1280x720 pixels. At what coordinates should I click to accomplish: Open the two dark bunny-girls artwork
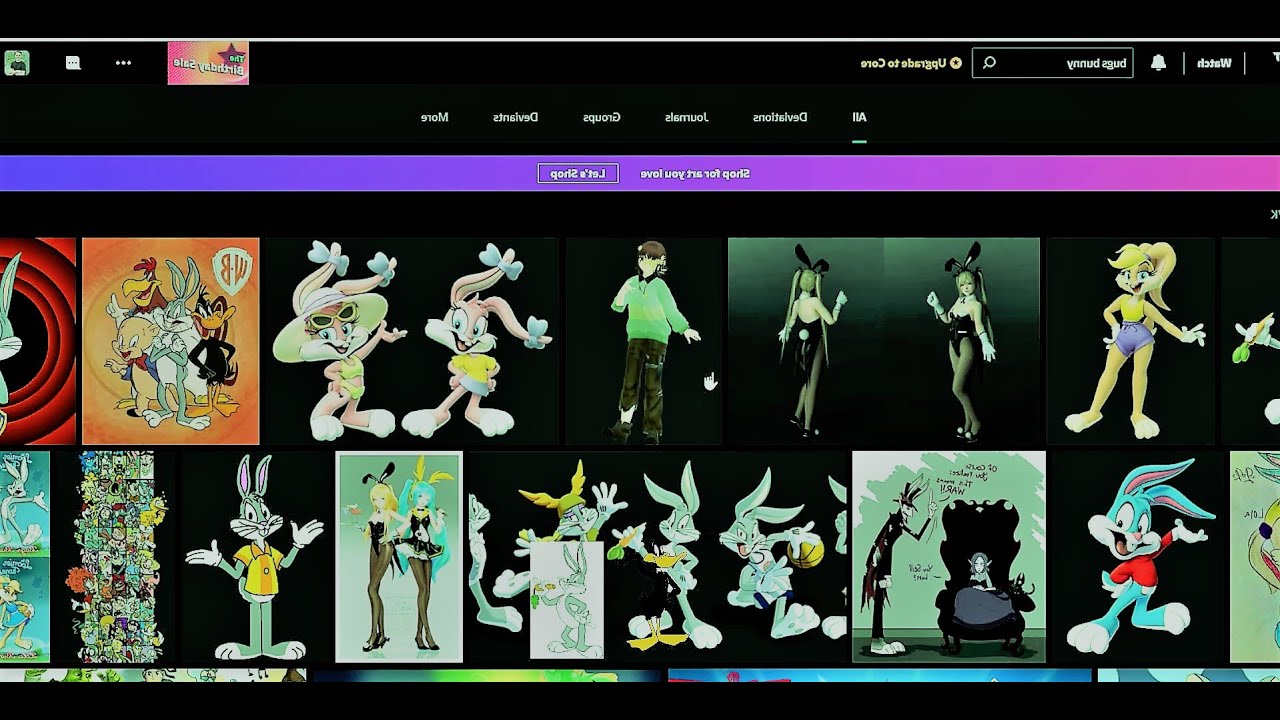884,341
